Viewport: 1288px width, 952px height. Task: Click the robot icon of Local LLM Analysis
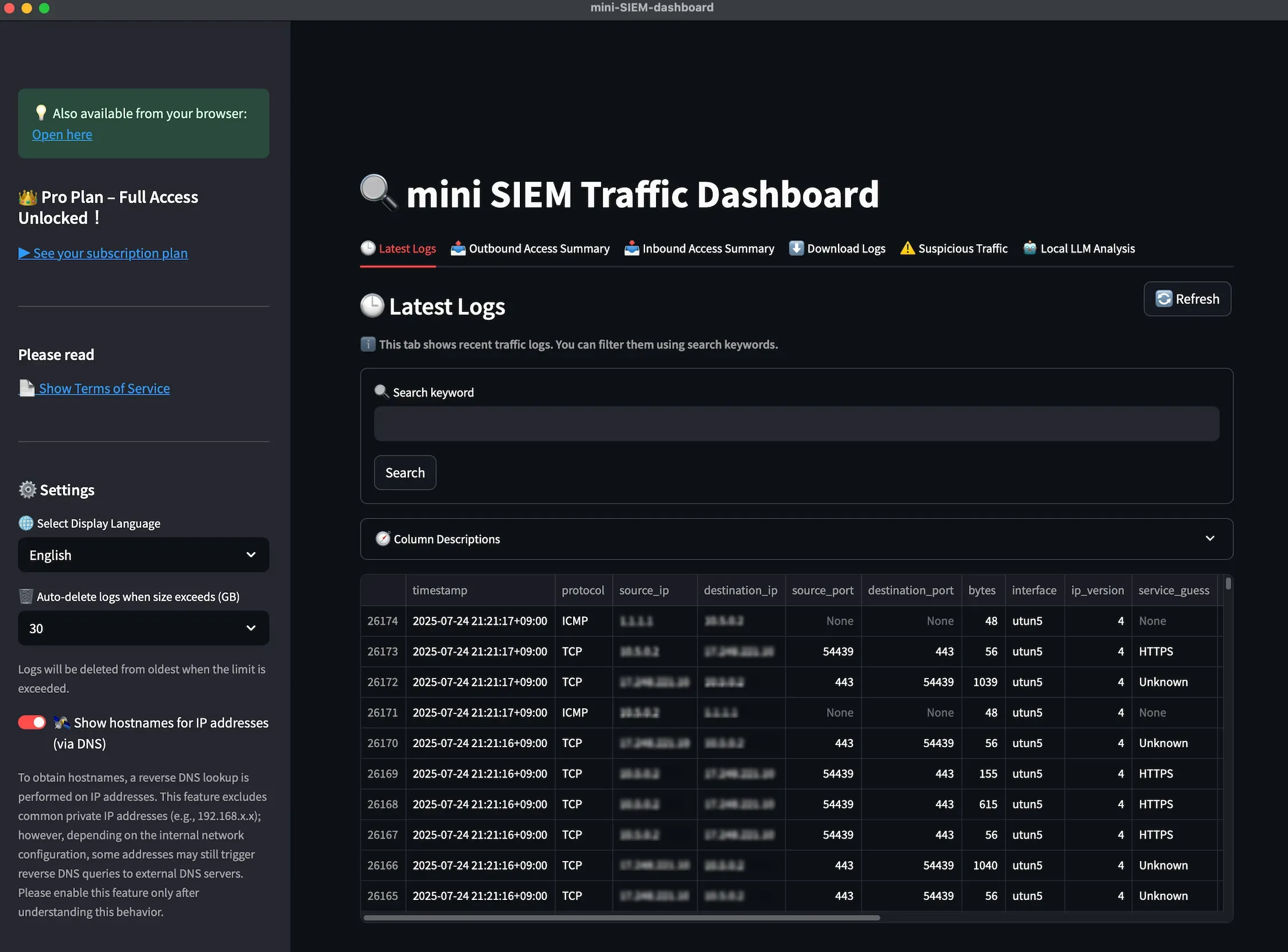[x=1029, y=248]
